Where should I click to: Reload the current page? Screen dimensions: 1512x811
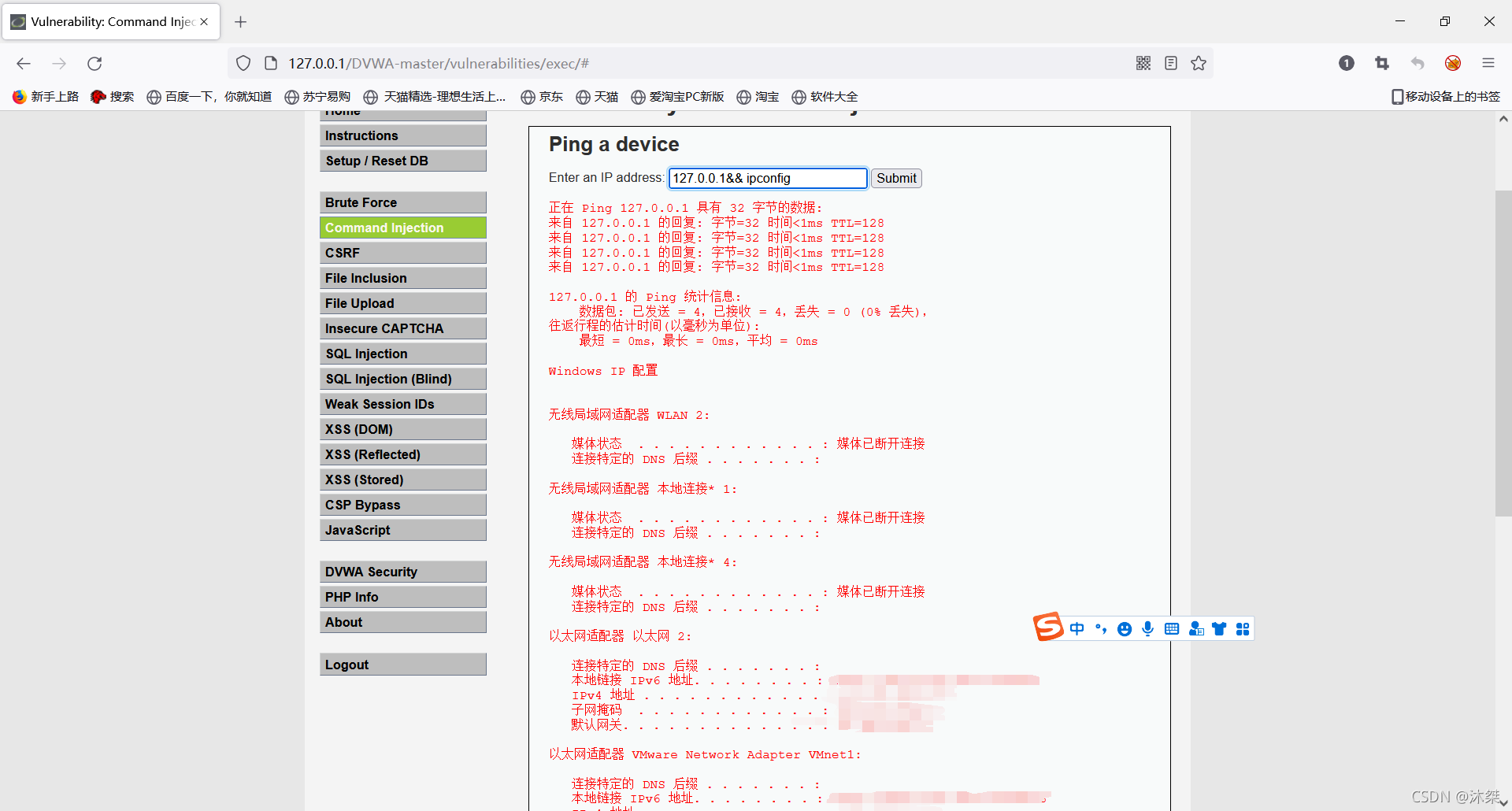click(94, 63)
